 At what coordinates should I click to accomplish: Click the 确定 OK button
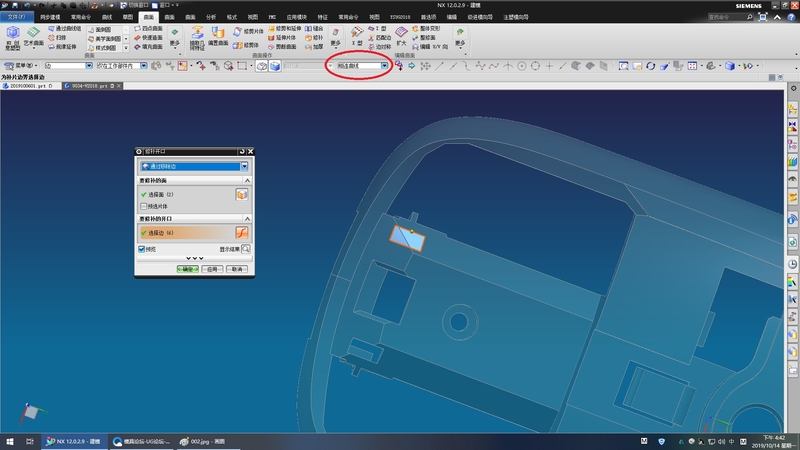(x=188, y=269)
